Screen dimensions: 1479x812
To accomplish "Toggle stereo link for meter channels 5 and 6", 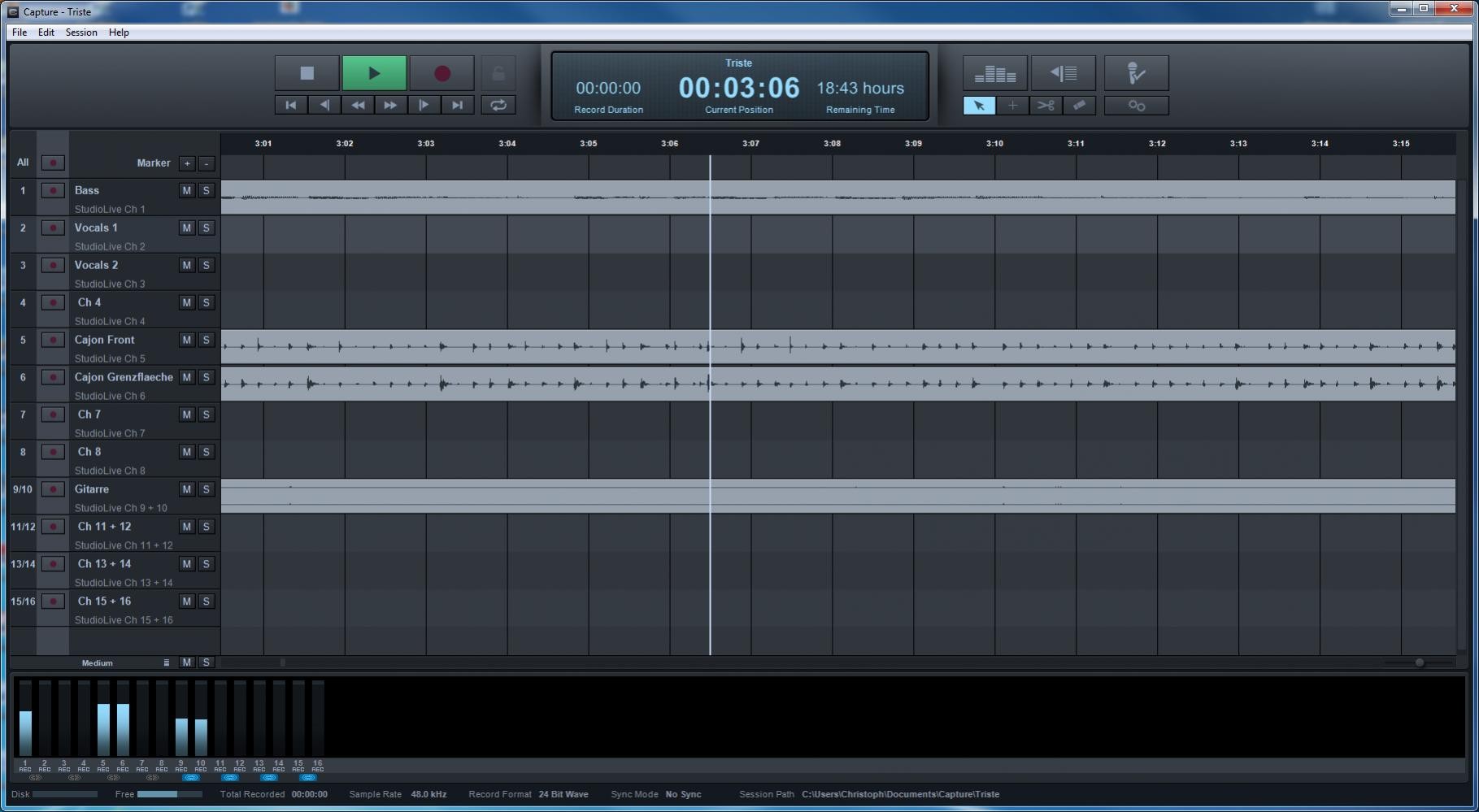I will point(113,778).
